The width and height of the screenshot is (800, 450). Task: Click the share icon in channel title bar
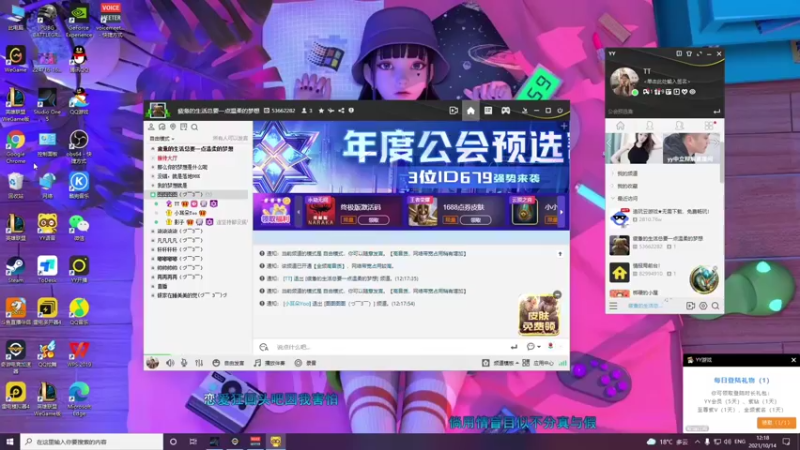(x=341, y=111)
